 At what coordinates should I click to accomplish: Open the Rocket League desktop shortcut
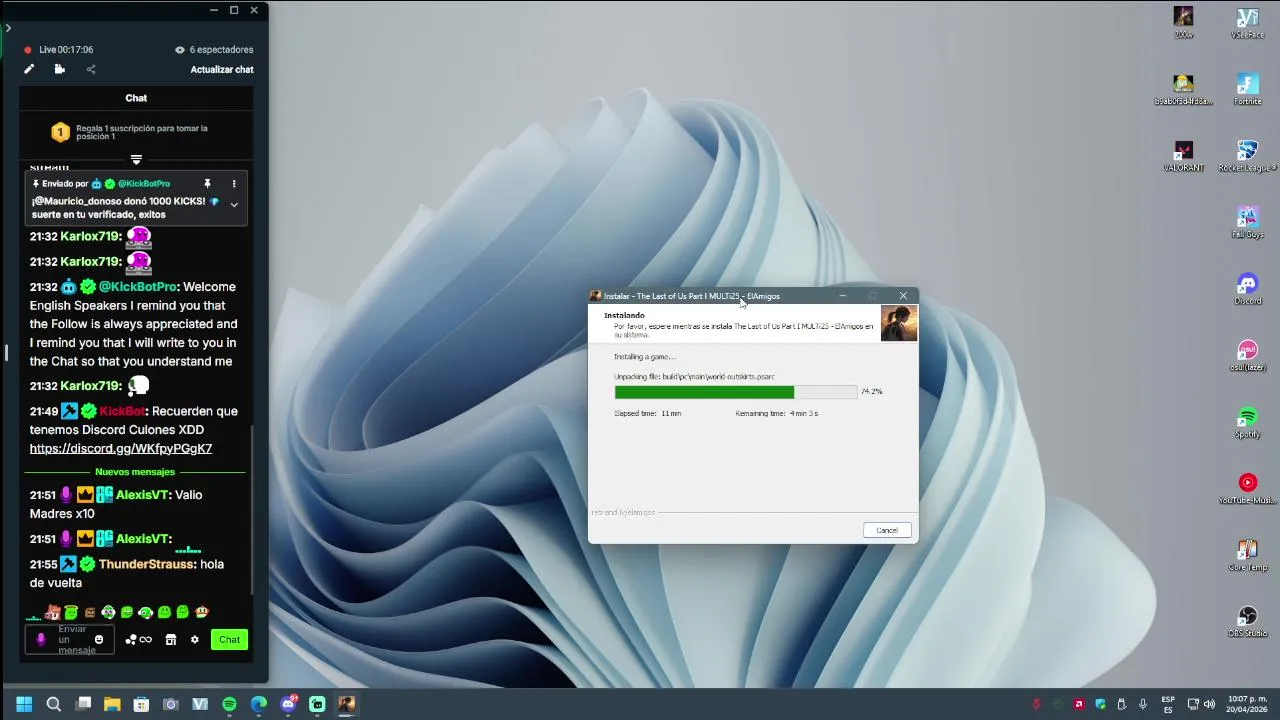1247,156
